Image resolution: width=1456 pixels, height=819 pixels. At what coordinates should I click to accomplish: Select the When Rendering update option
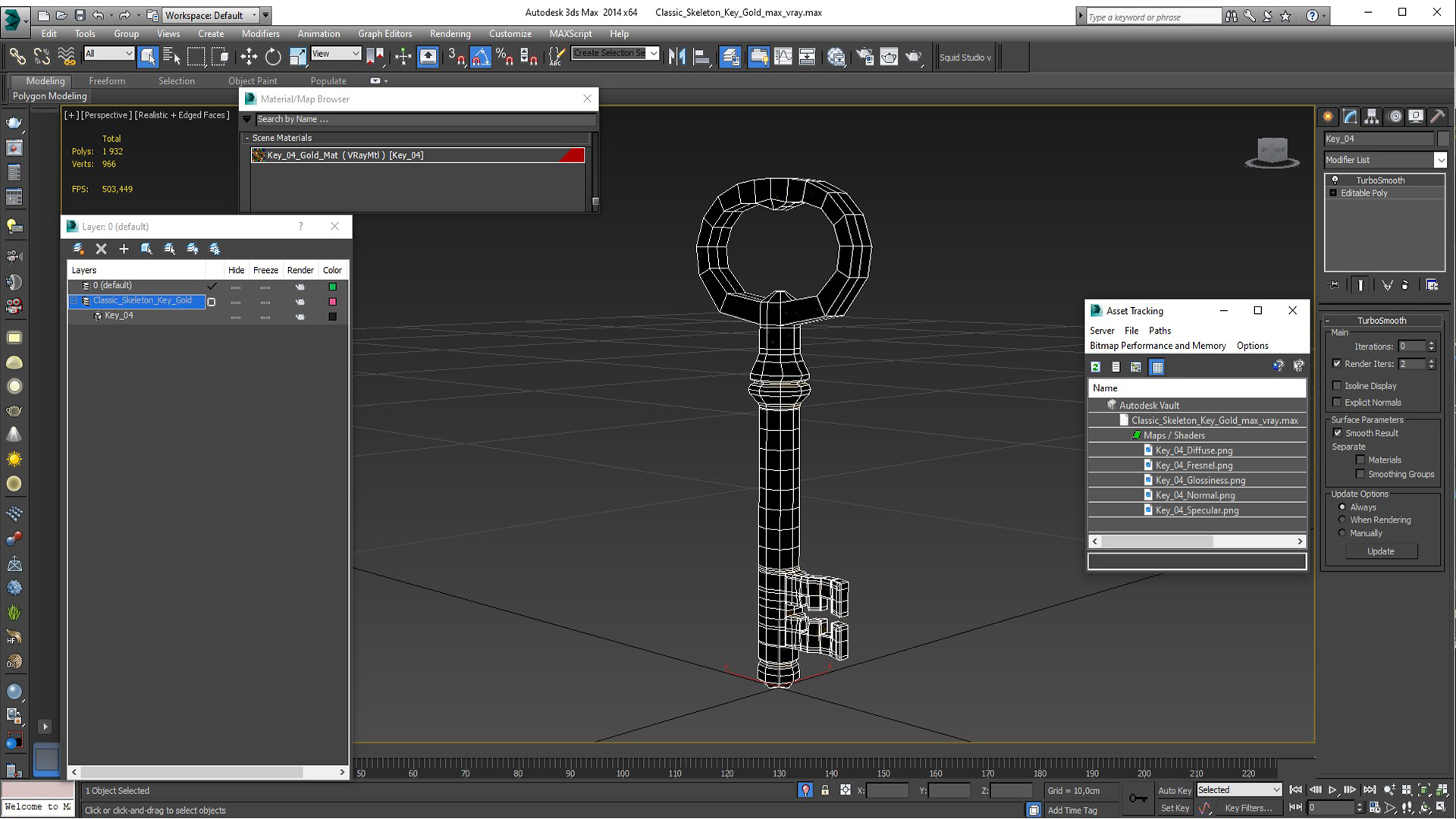1342,519
